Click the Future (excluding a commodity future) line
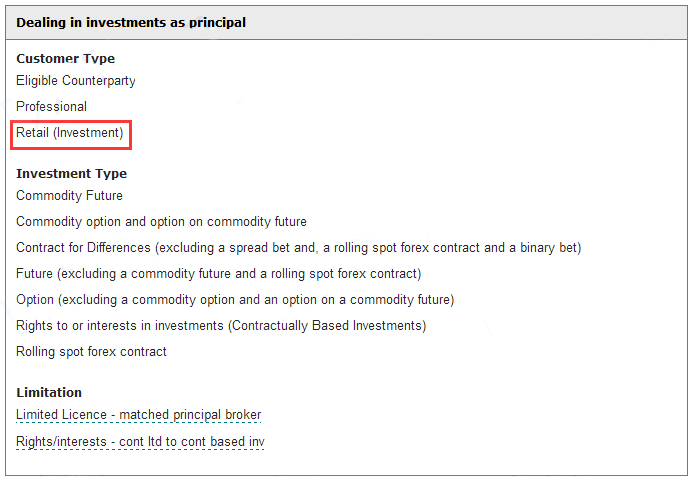The image size is (692, 477). click(218, 274)
